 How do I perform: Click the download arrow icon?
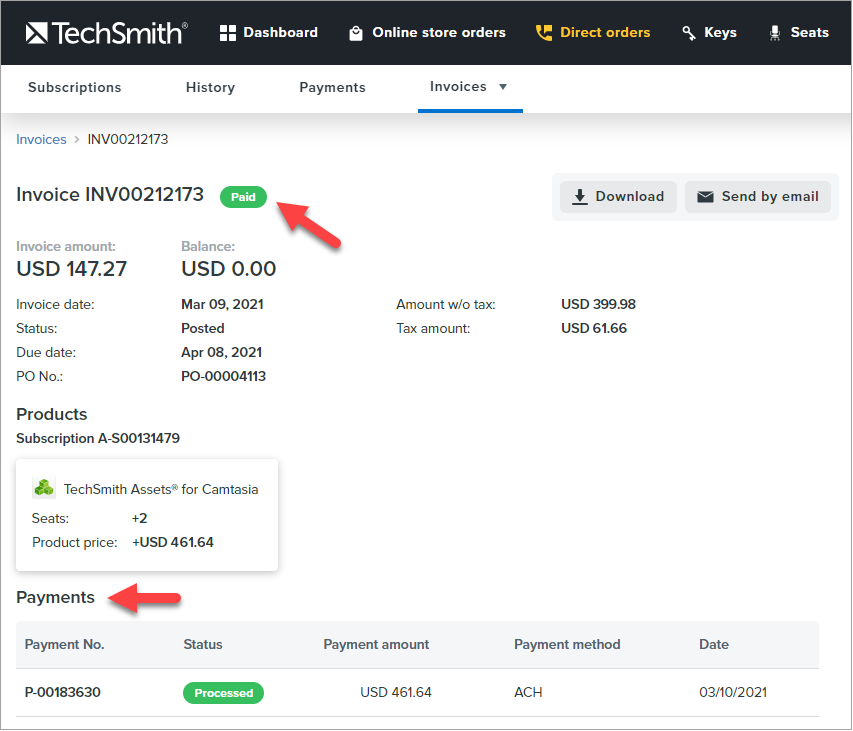[580, 197]
